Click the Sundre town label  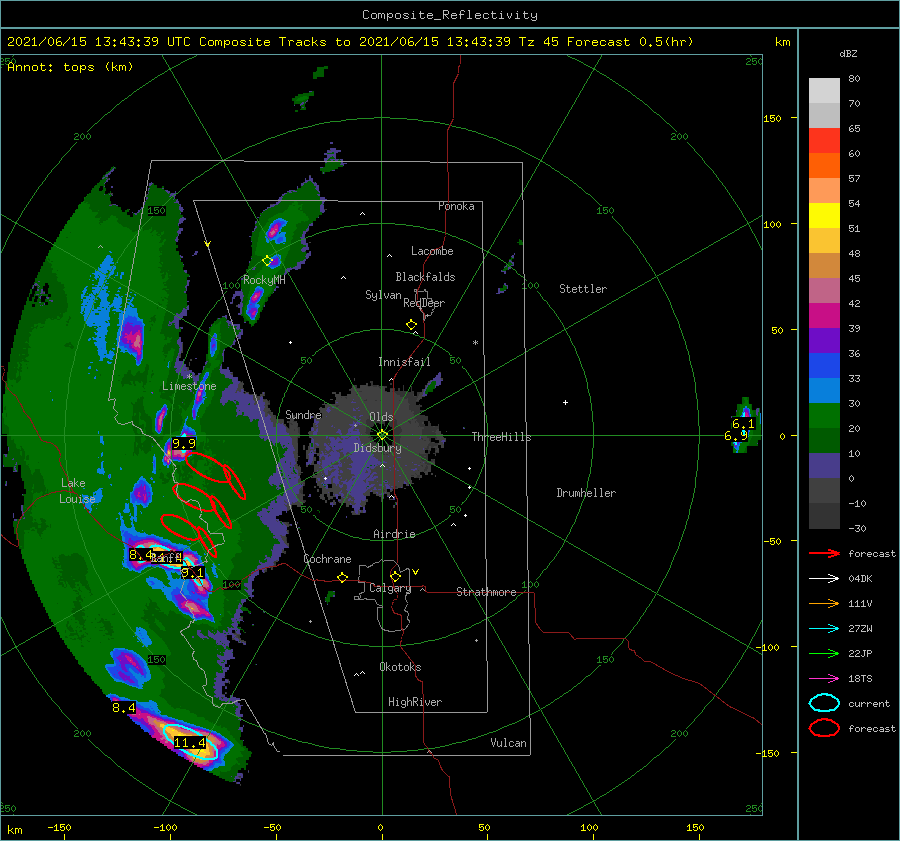(x=303, y=414)
